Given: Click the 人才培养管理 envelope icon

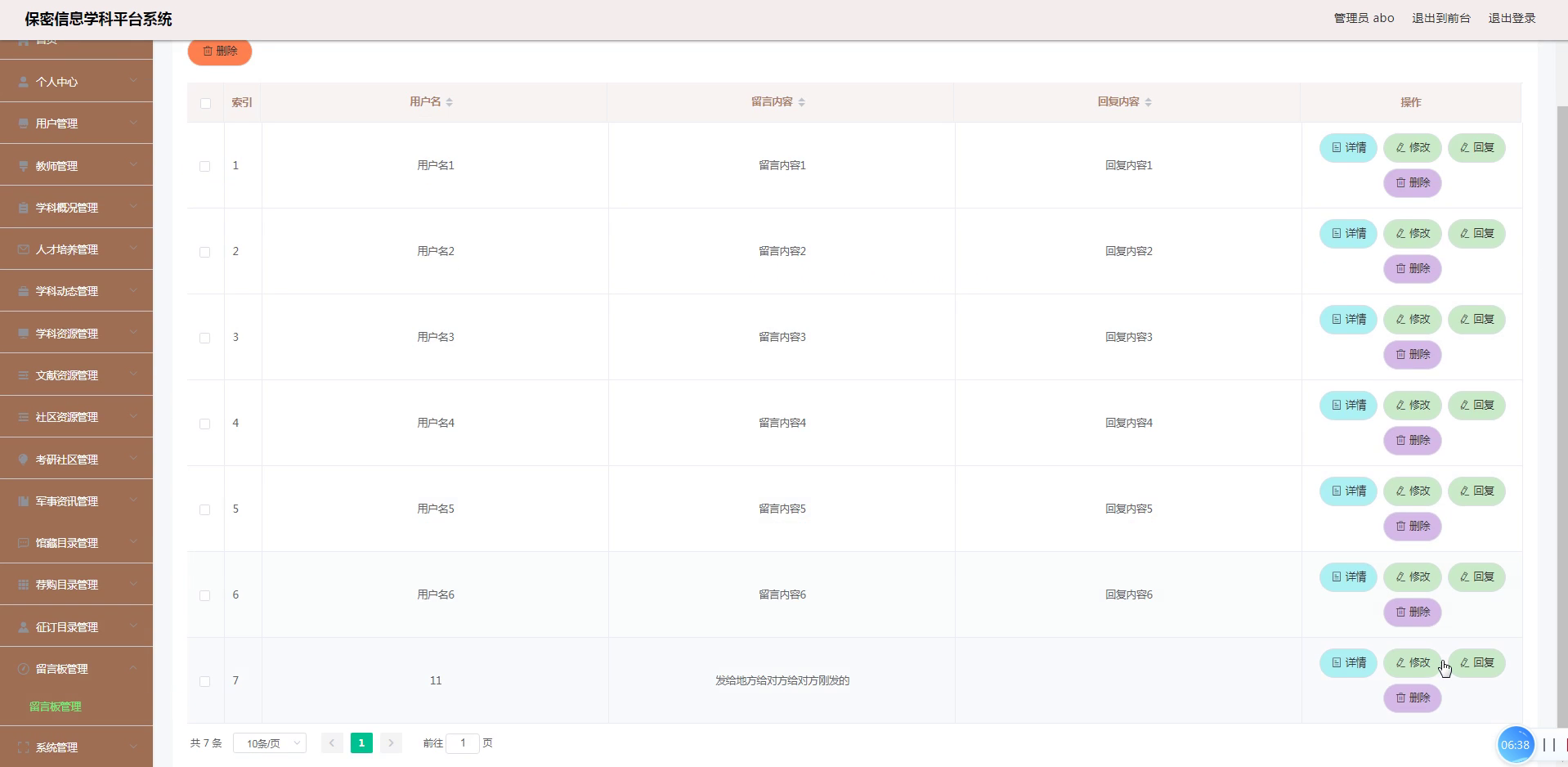Looking at the screenshot, I should (24, 249).
